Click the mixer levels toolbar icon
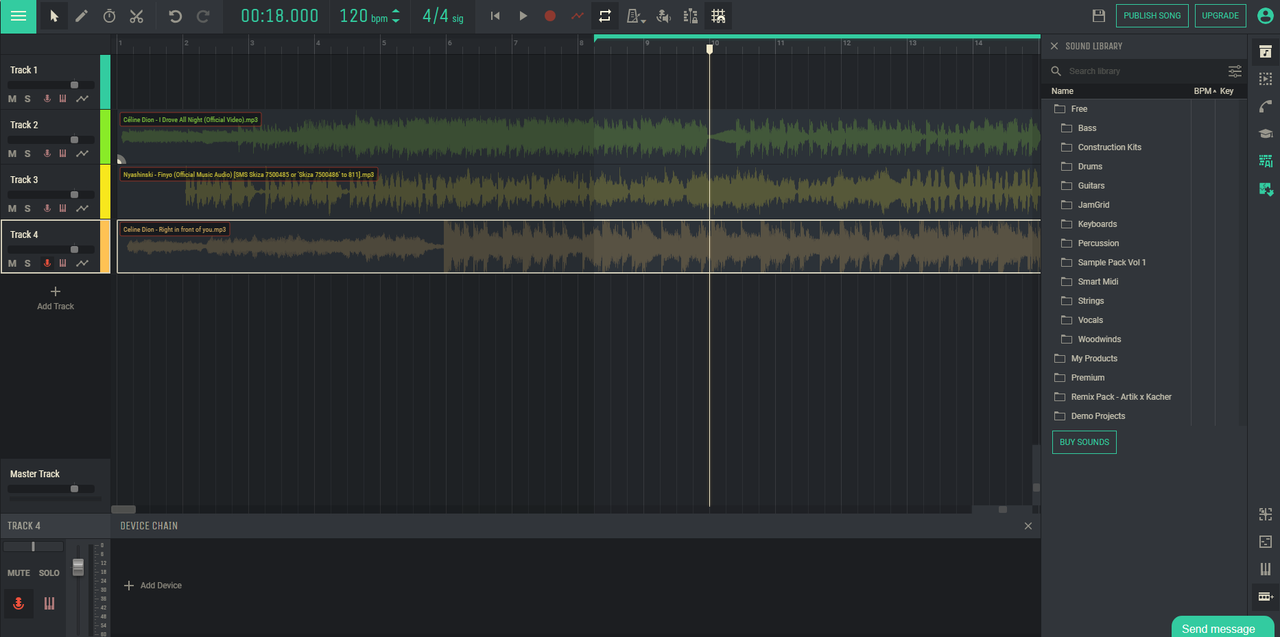Viewport: 1280px width, 637px height. pos(690,16)
